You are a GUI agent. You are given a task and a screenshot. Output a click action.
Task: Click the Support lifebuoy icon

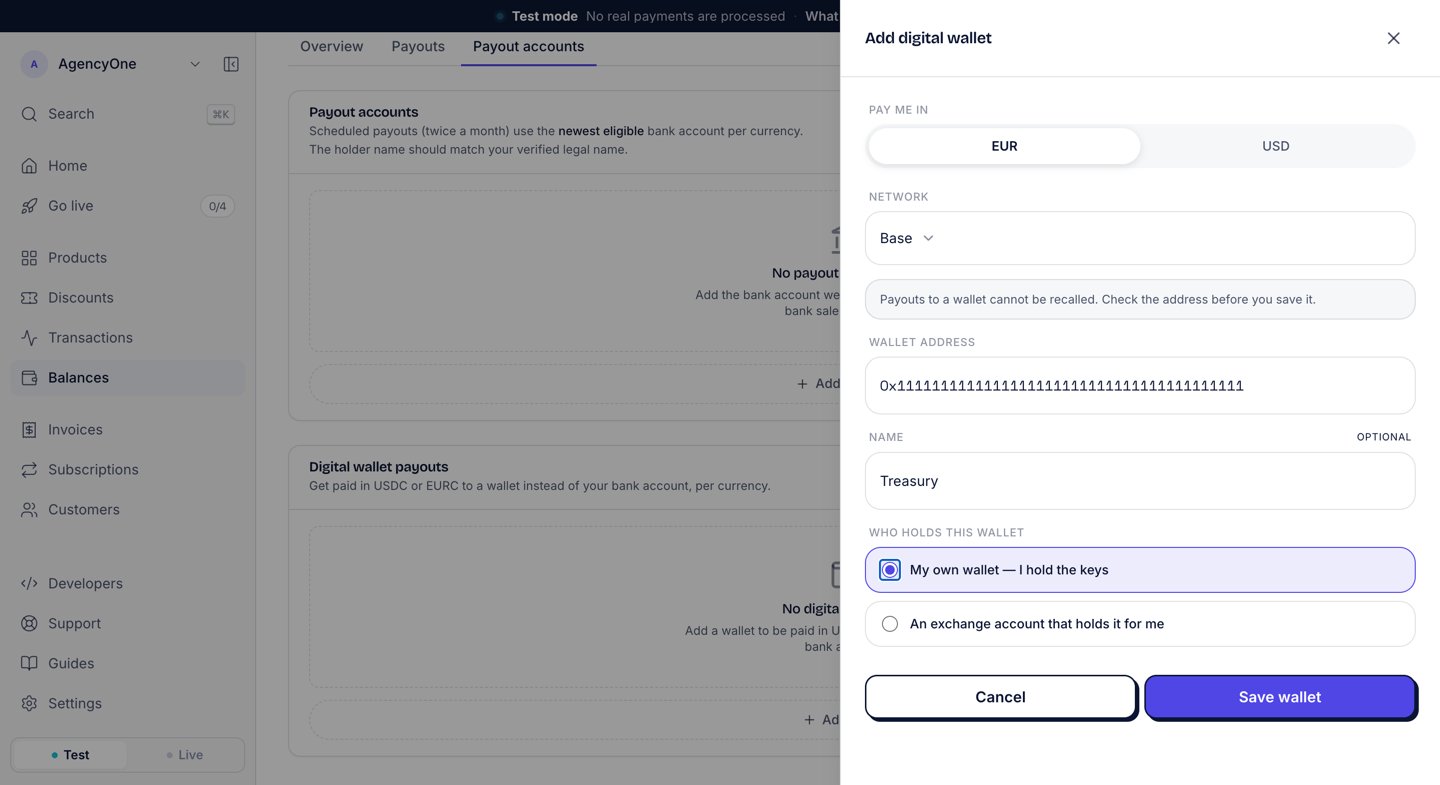[29, 624]
